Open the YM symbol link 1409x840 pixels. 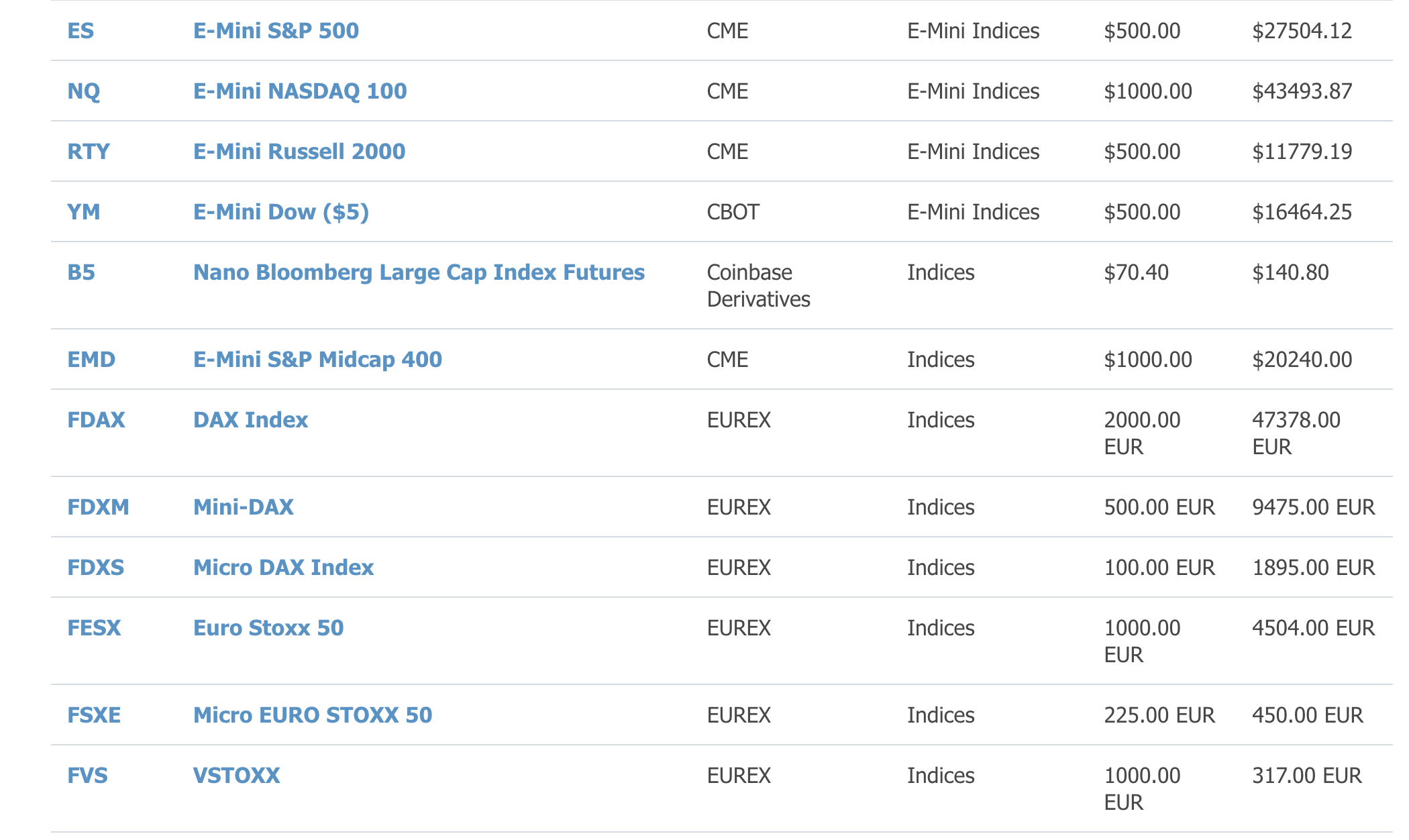coord(84,212)
